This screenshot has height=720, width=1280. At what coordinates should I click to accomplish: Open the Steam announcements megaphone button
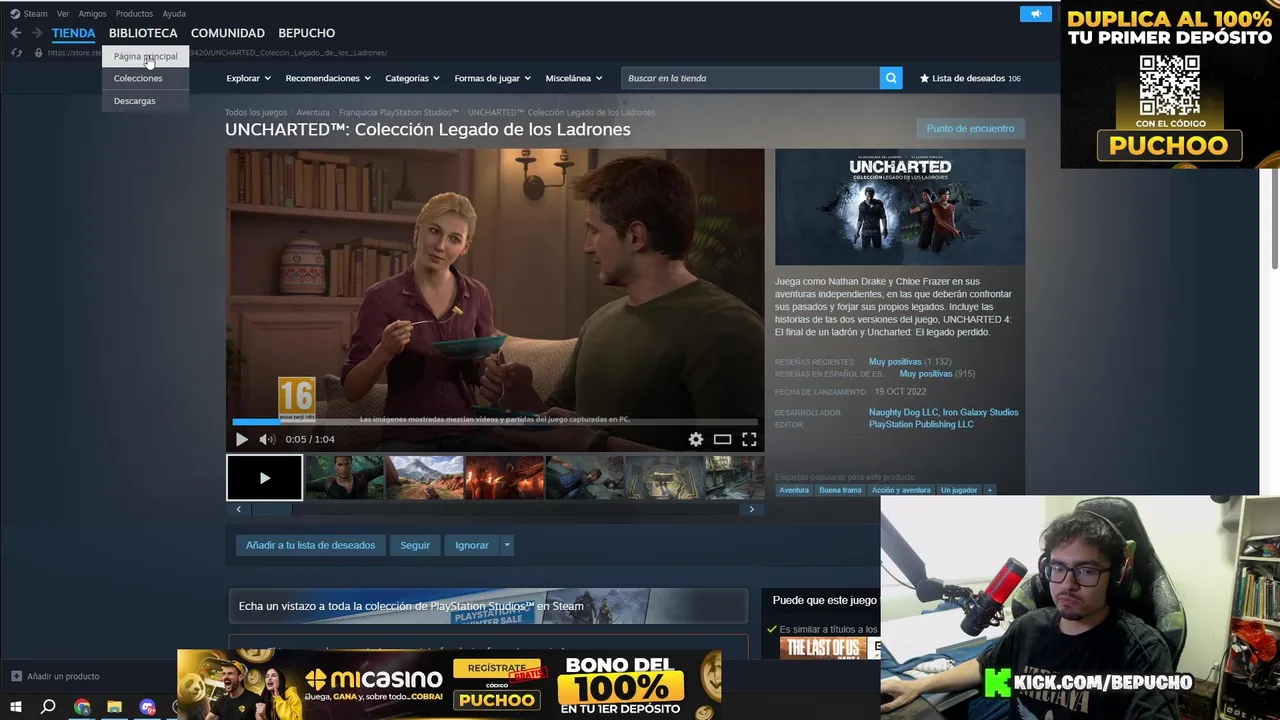(x=1036, y=13)
